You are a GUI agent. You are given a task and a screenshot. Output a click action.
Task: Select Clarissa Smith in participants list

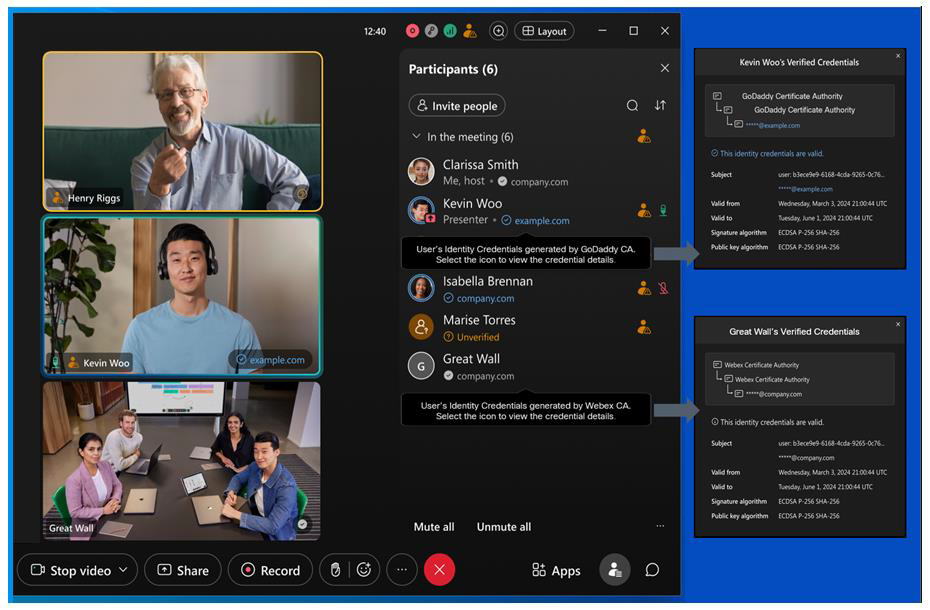[537, 172]
